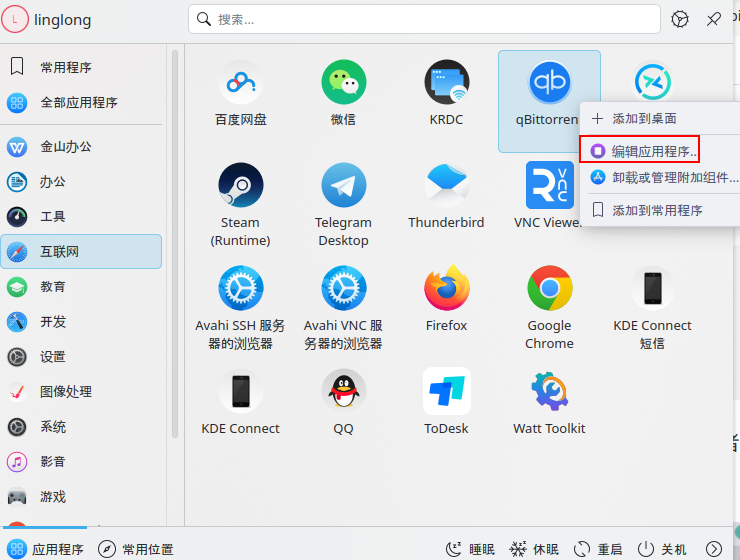Pin the launcher menu open
This screenshot has height=560, width=740.
714,19
